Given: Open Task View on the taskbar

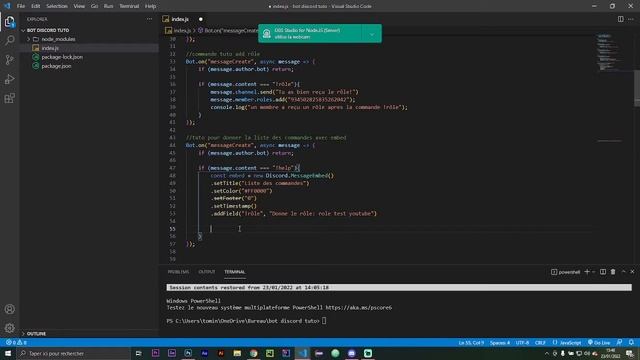Looking at the screenshot, I should [139, 353].
